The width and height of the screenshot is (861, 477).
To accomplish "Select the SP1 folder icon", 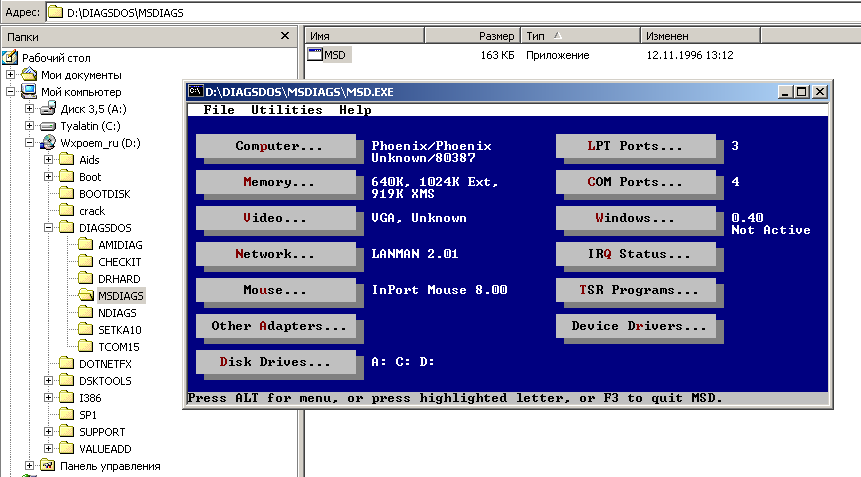I will [66, 414].
